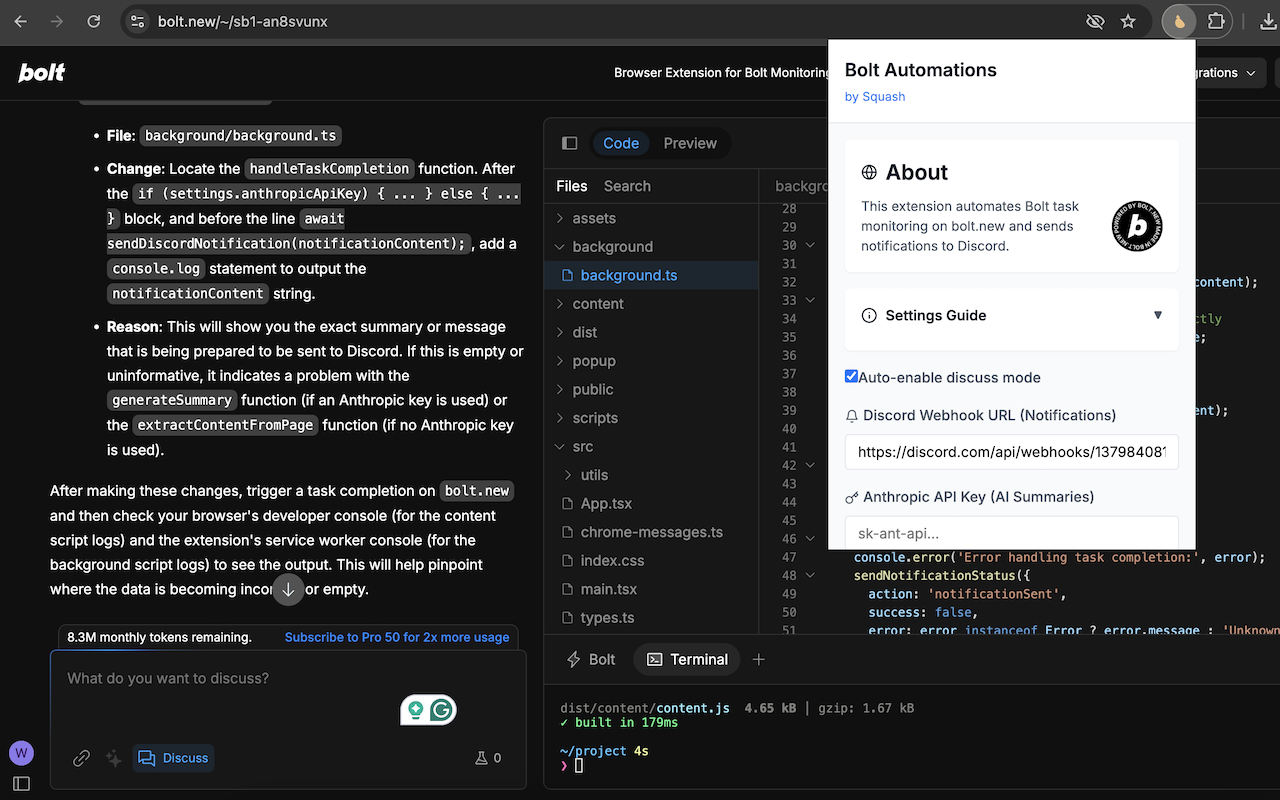Go back to the previous browser page
1280x800 pixels.
point(21,21)
